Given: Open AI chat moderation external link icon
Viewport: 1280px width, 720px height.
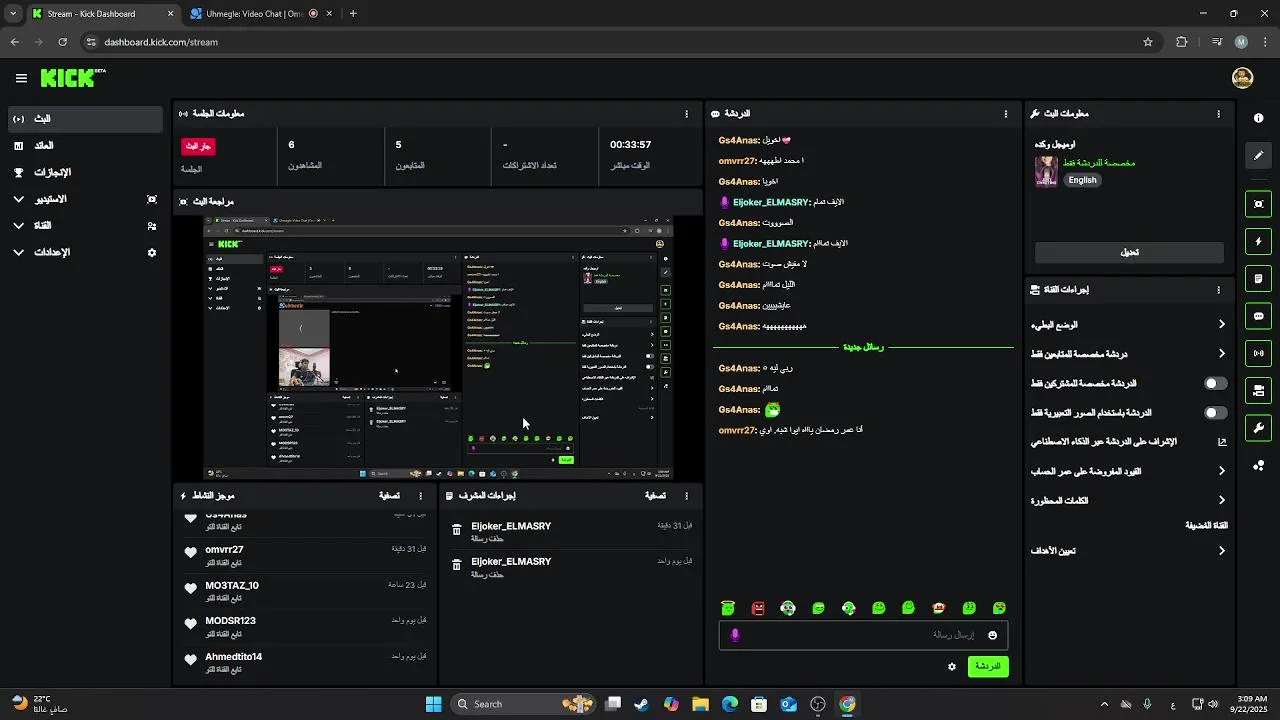Looking at the screenshot, I should click(x=1221, y=441).
